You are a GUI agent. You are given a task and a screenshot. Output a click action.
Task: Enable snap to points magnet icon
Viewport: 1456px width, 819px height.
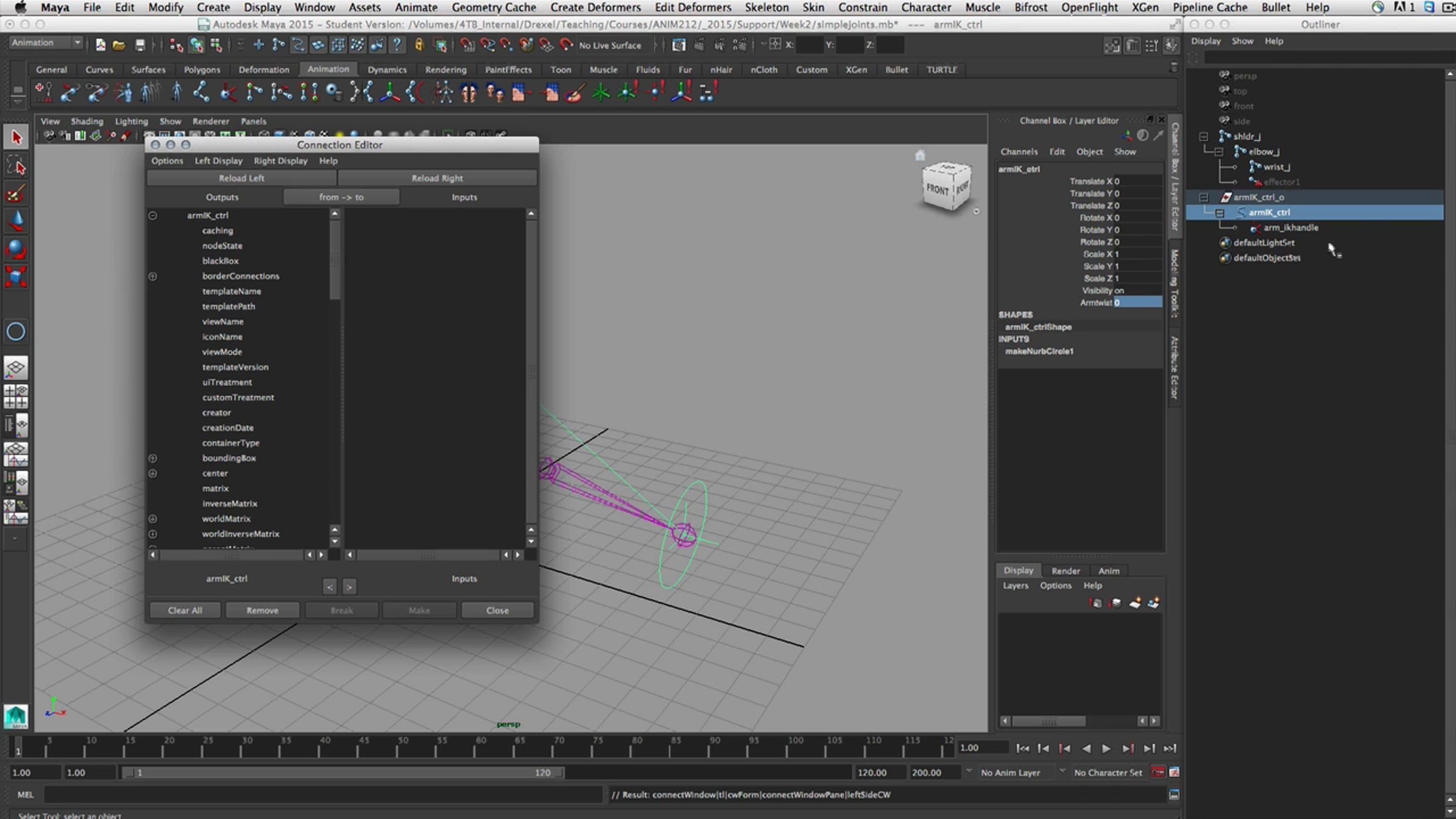coord(507,45)
